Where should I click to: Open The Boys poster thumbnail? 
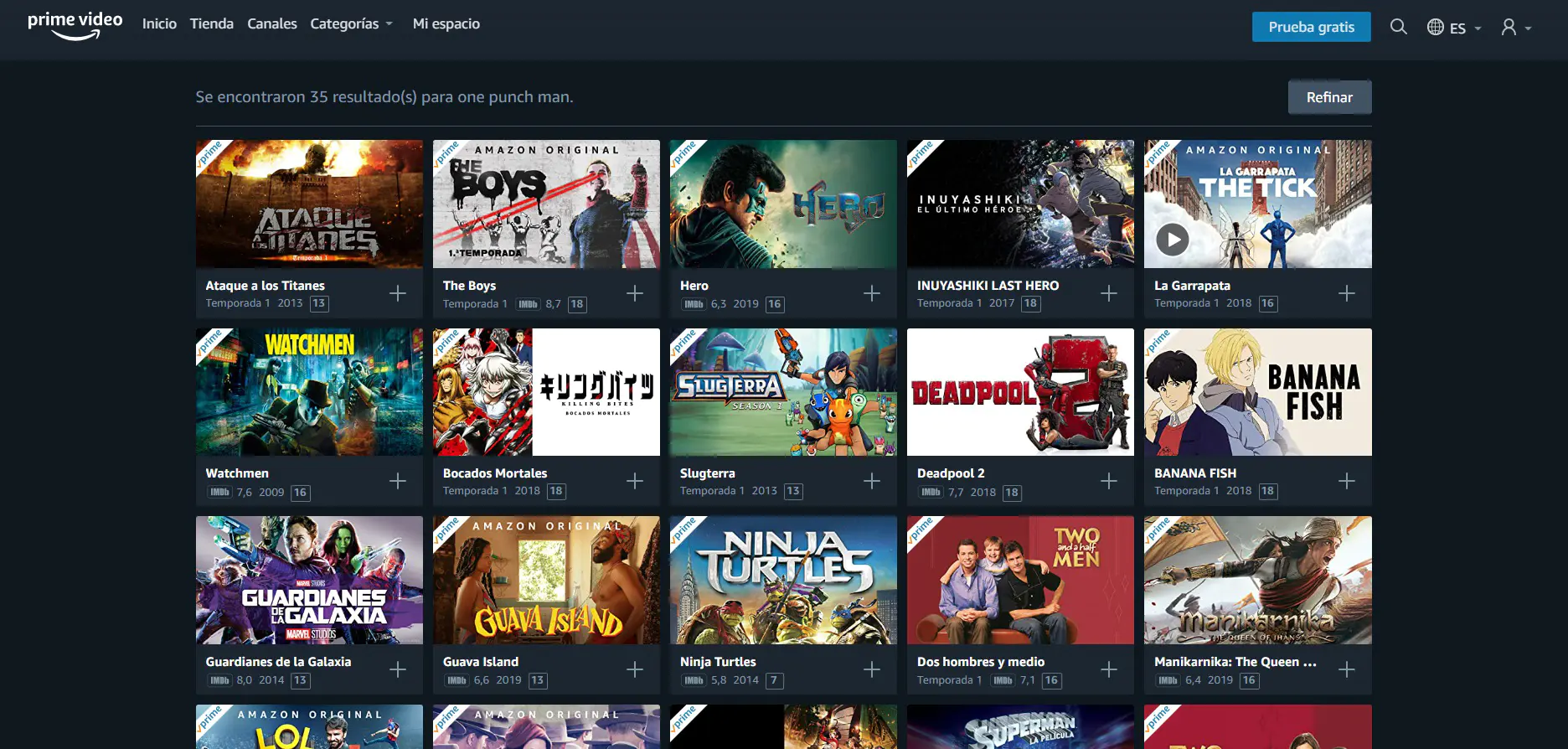[546, 204]
